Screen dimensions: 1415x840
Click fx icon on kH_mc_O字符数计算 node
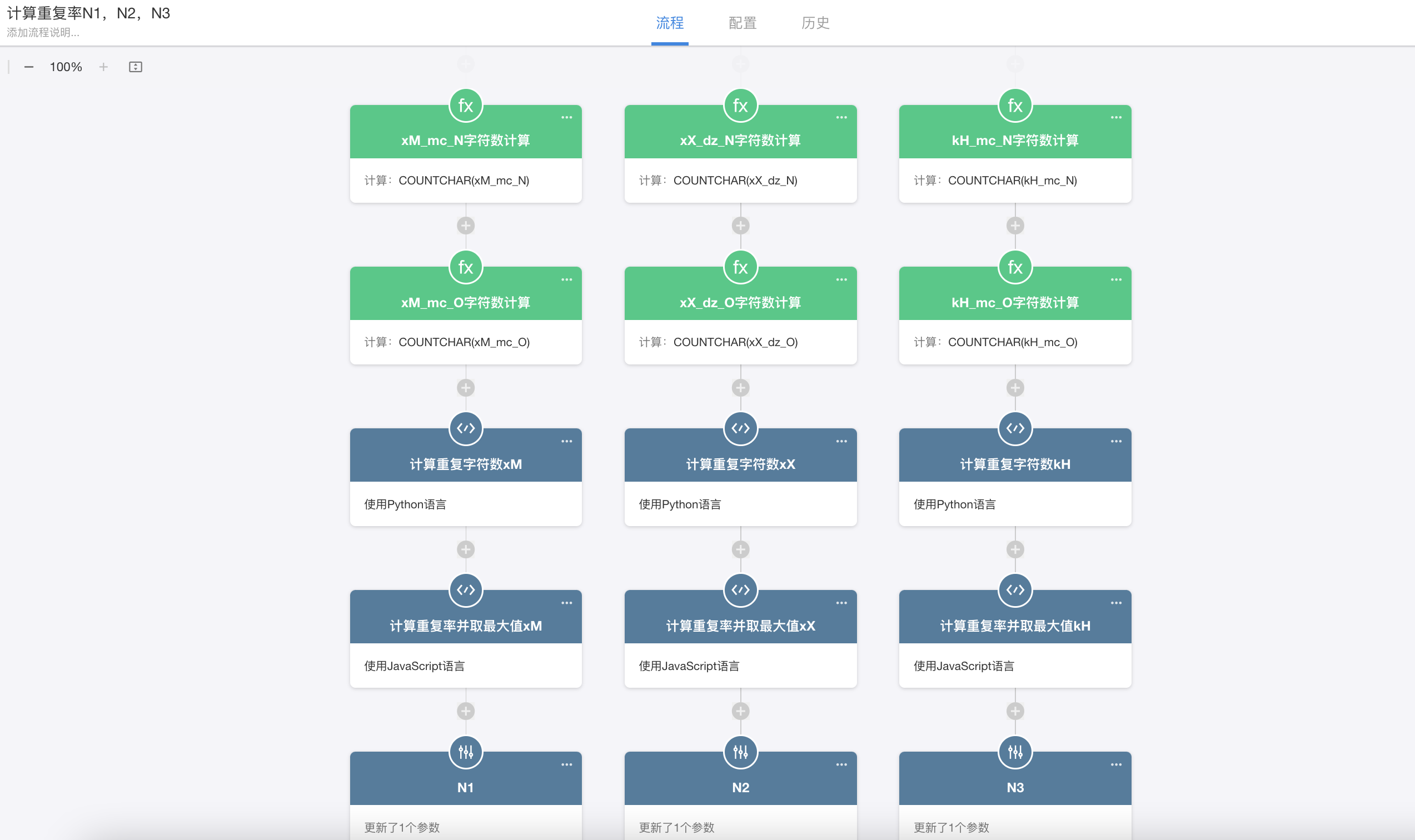tap(1015, 267)
